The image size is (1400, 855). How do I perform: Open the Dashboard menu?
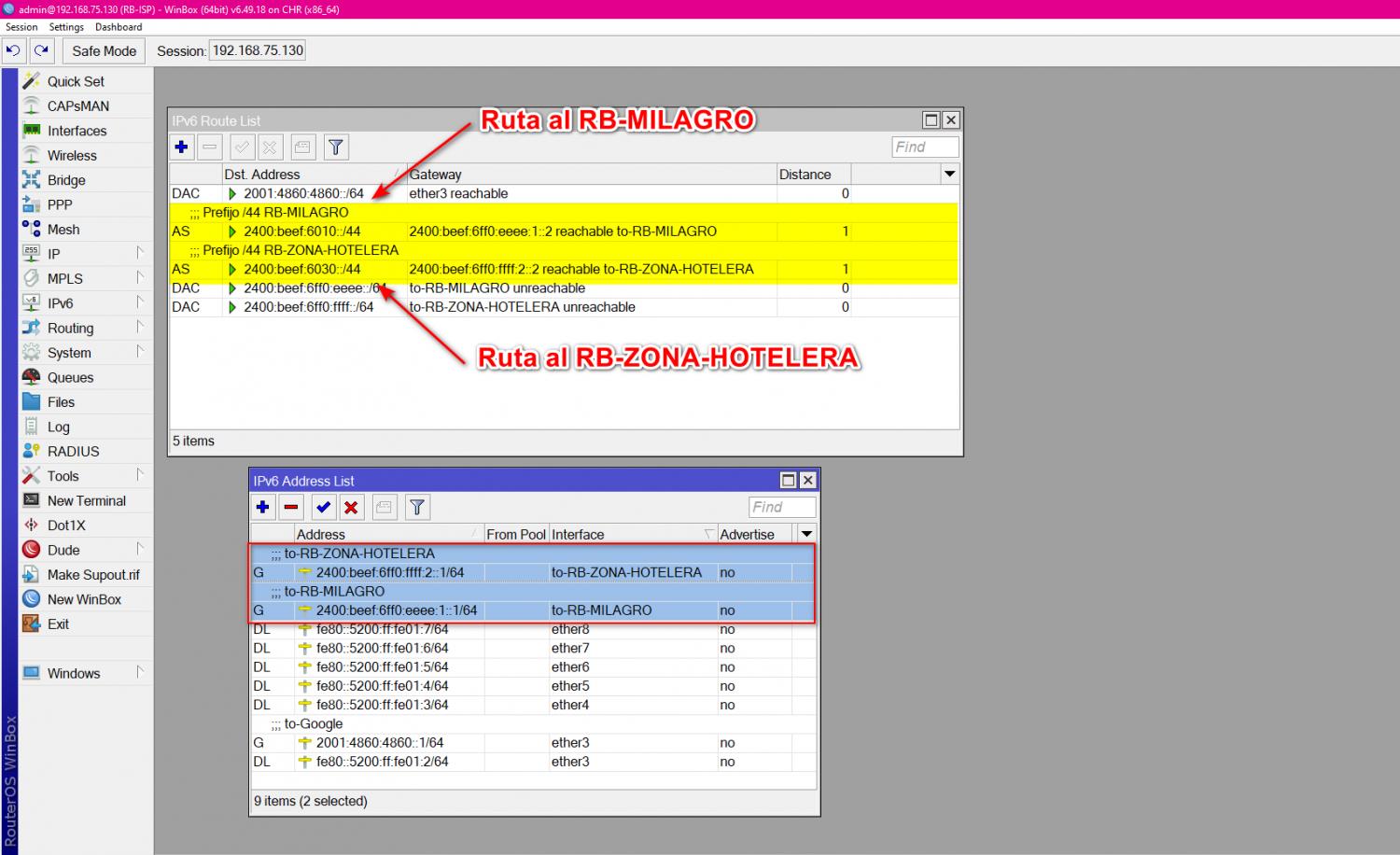(119, 26)
